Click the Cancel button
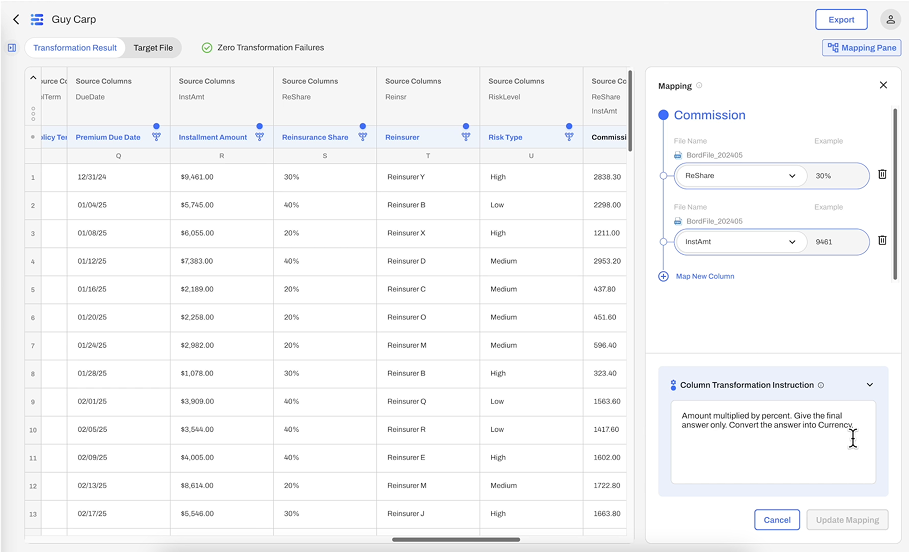This screenshot has height=553, width=909. click(x=777, y=520)
